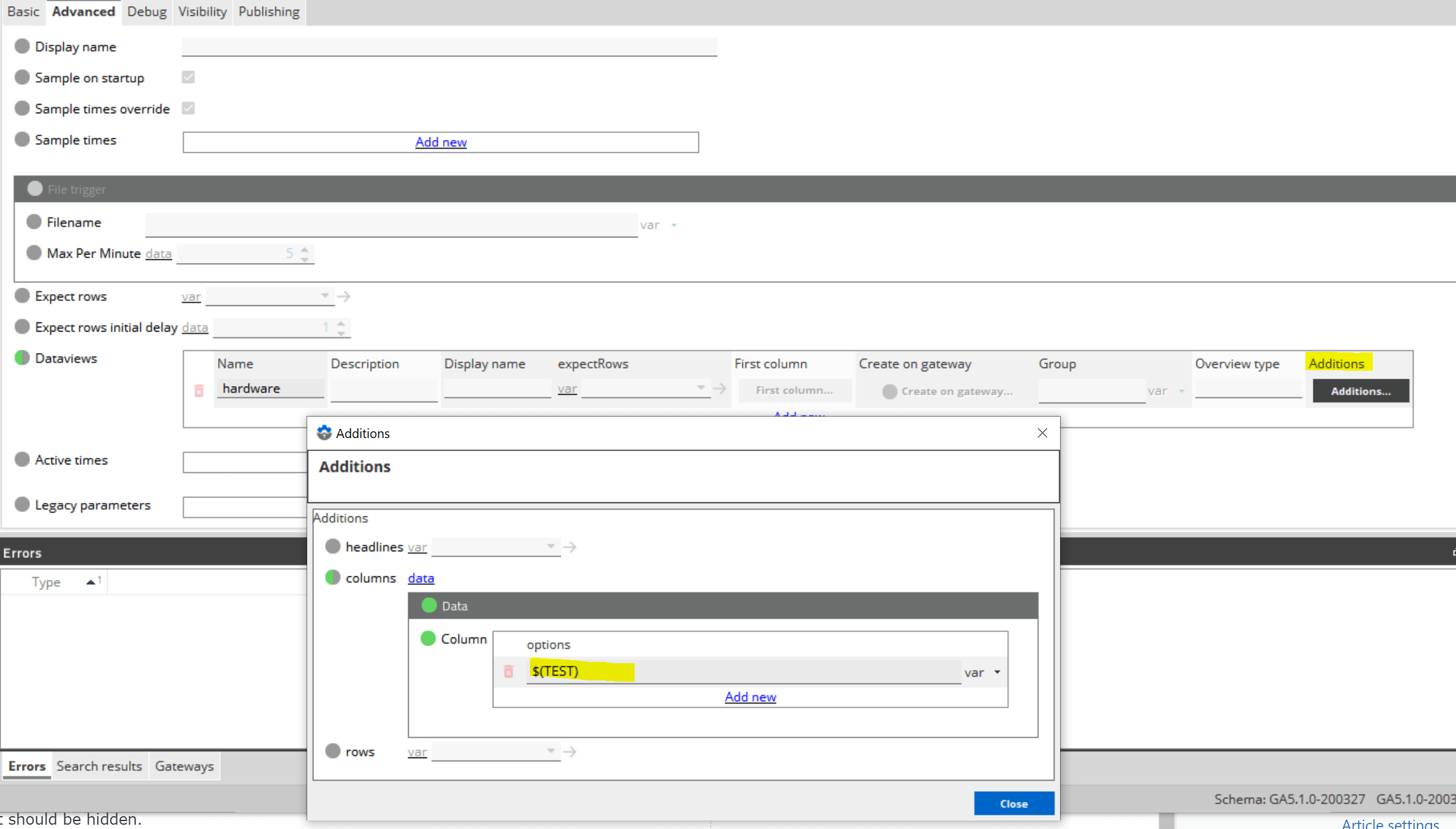This screenshot has width=1456, height=829.
Task: Switch to the Debug tab
Action: (x=147, y=12)
